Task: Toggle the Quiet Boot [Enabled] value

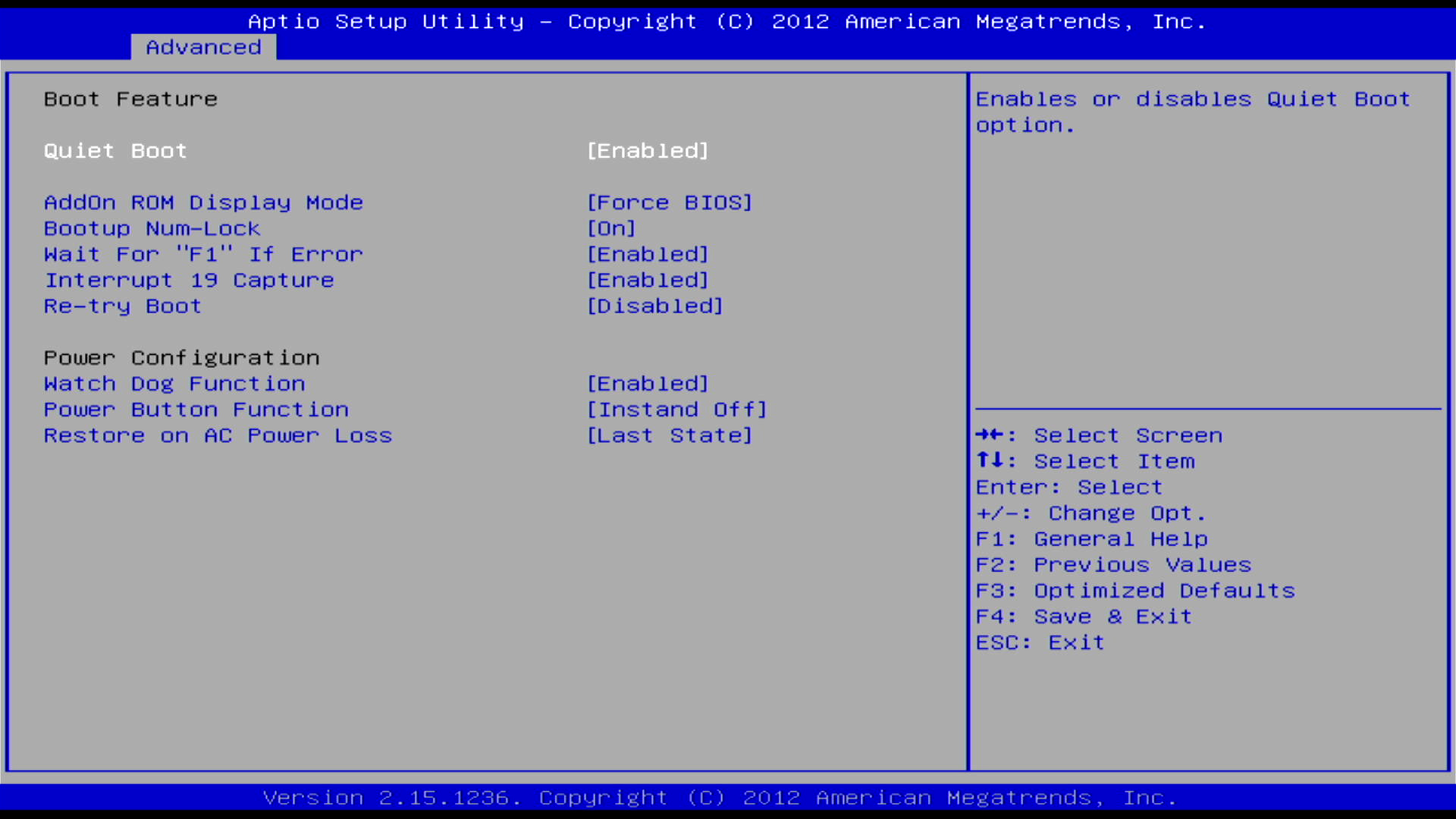Action: pyautogui.click(x=648, y=151)
